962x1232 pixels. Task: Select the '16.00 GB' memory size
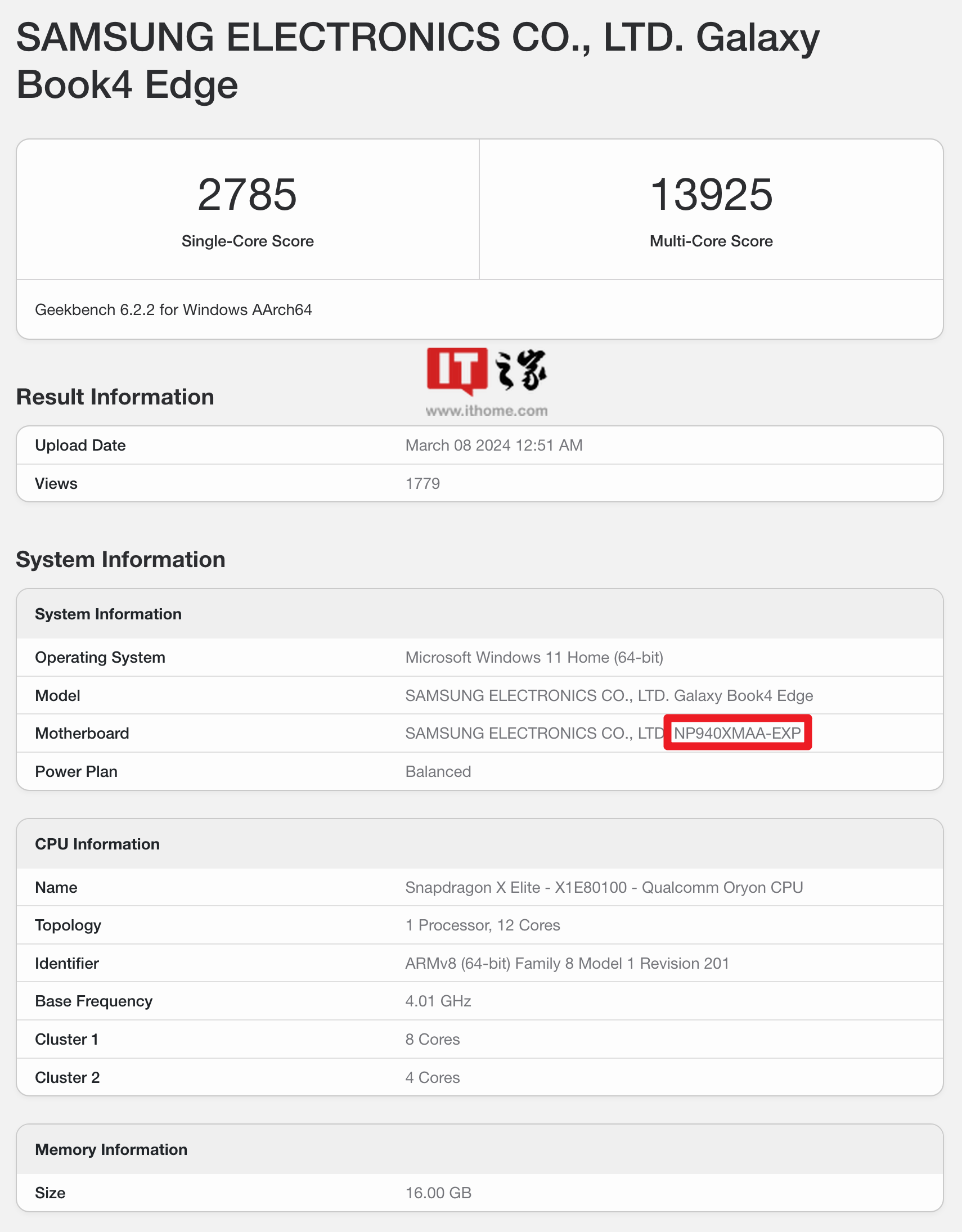click(x=438, y=1193)
